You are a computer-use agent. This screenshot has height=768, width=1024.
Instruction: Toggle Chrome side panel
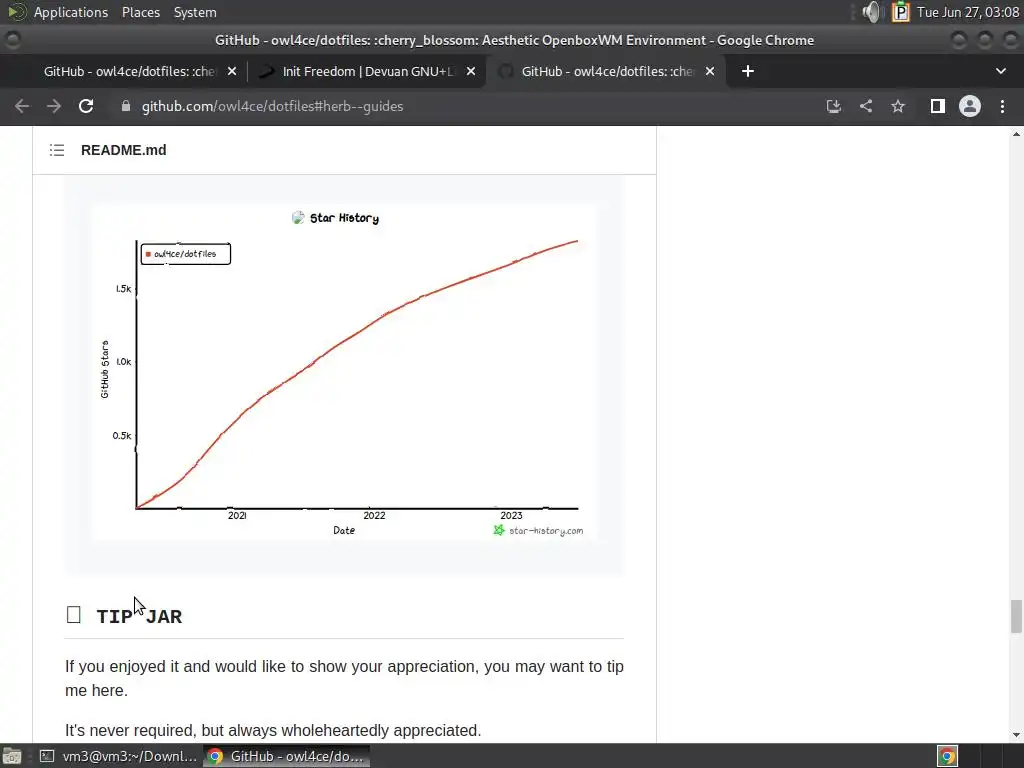click(x=937, y=106)
